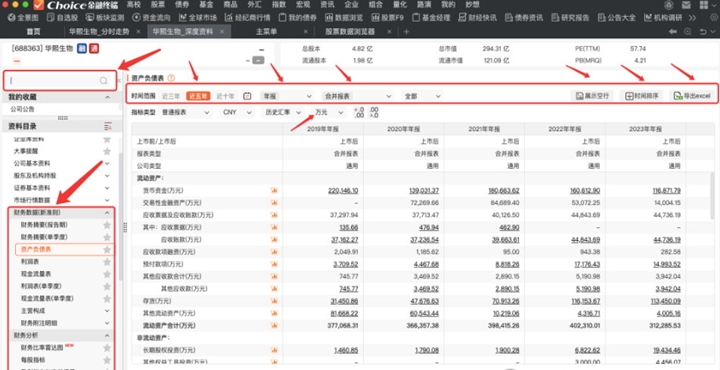Open the 历史汇率 dropdown
The width and height of the screenshot is (720, 370).
point(283,112)
